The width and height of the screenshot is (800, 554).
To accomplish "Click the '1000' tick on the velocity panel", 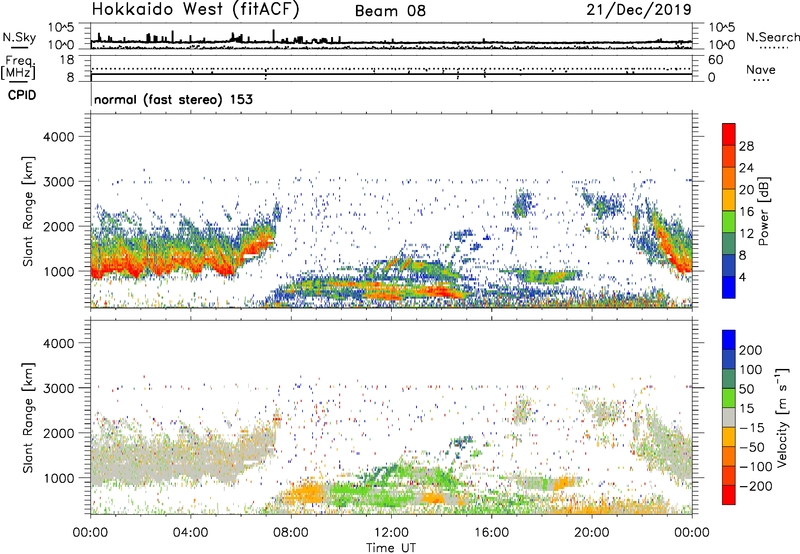I will coord(58,478).
